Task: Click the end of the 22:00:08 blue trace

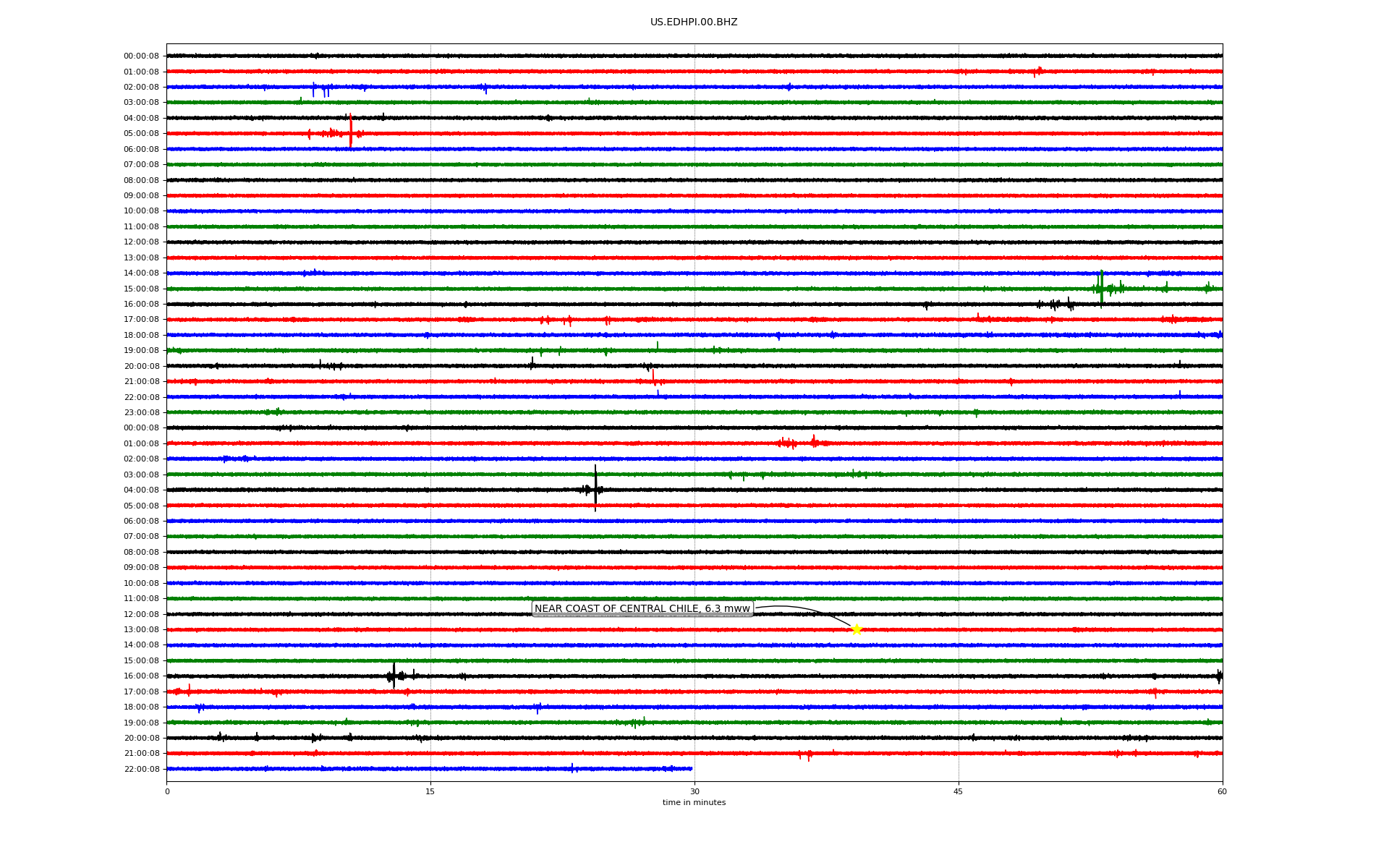Action: point(691,769)
